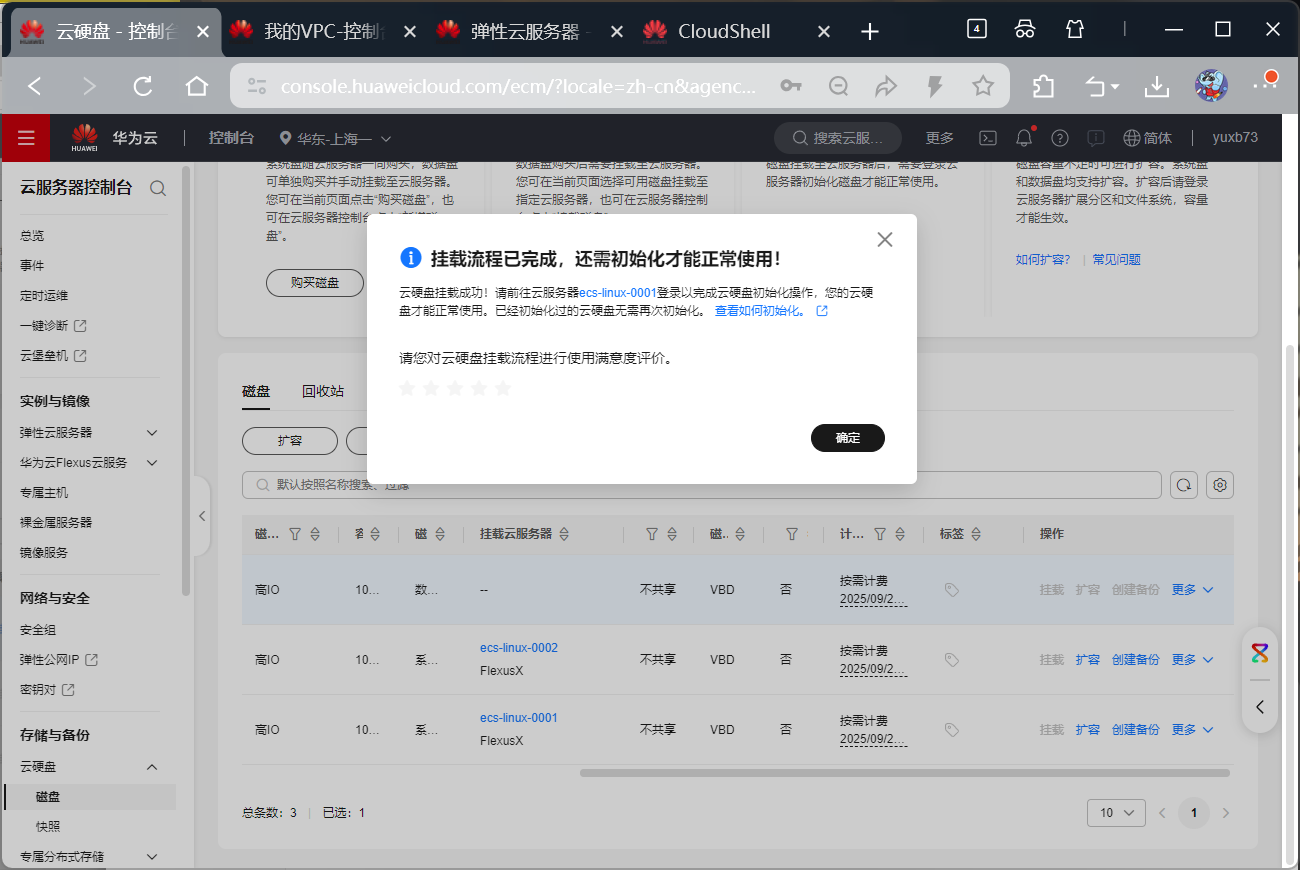Give a five-star satisfaction rating
1300x870 pixels.
coord(503,388)
